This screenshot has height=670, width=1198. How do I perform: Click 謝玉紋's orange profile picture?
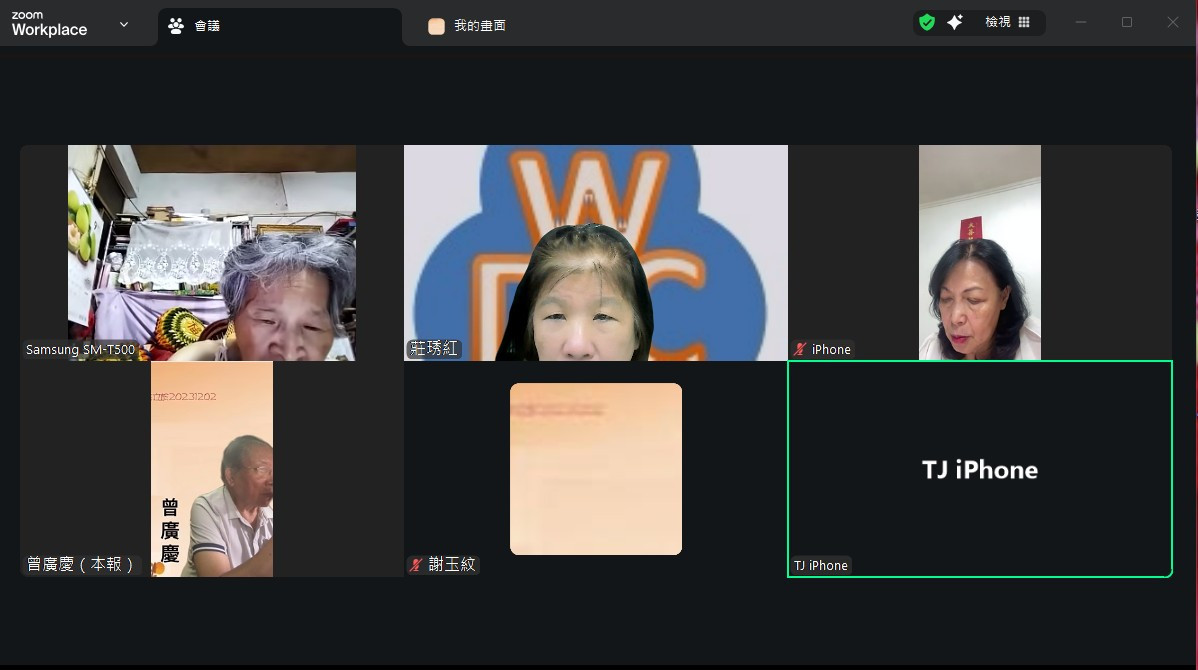596,468
